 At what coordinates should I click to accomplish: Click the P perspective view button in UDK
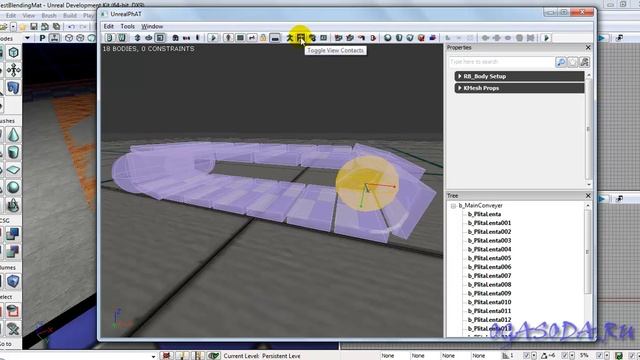(x=42, y=38)
